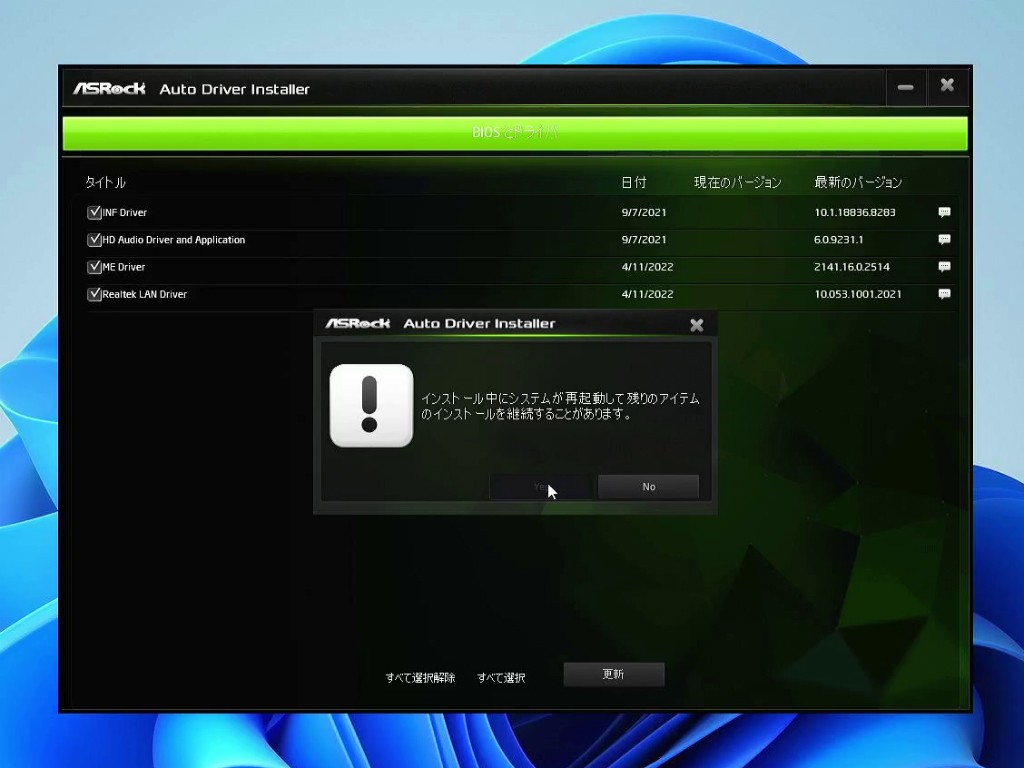Click the タイトル column header

(105, 182)
